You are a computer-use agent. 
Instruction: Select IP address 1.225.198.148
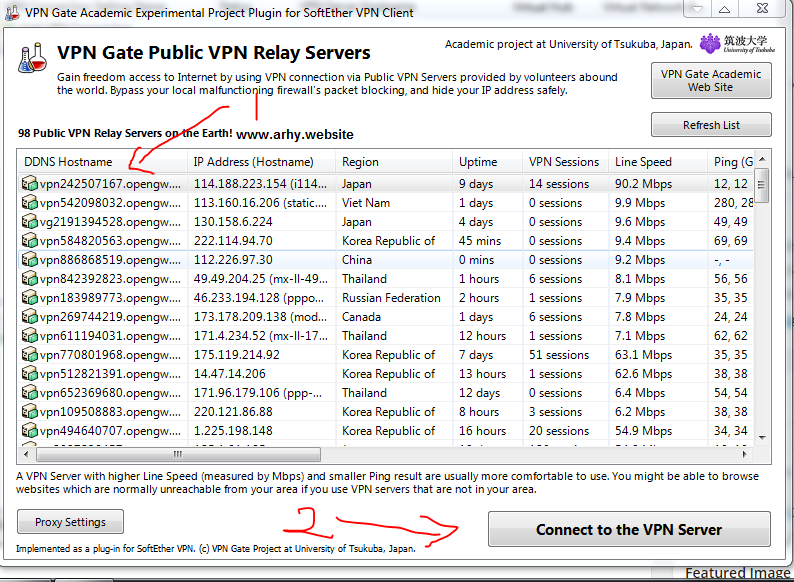tap(233, 431)
